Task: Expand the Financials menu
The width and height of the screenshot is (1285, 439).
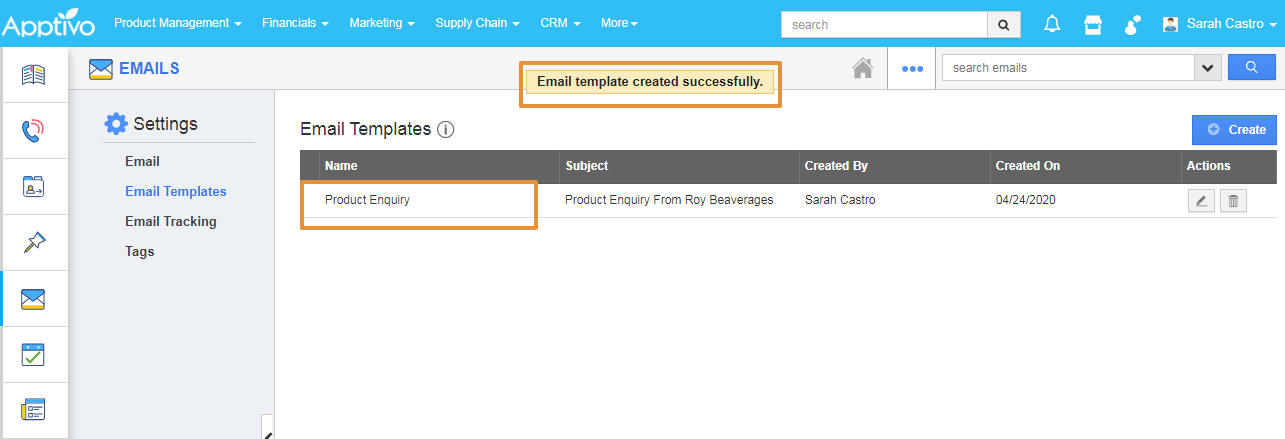Action: (295, 23)
